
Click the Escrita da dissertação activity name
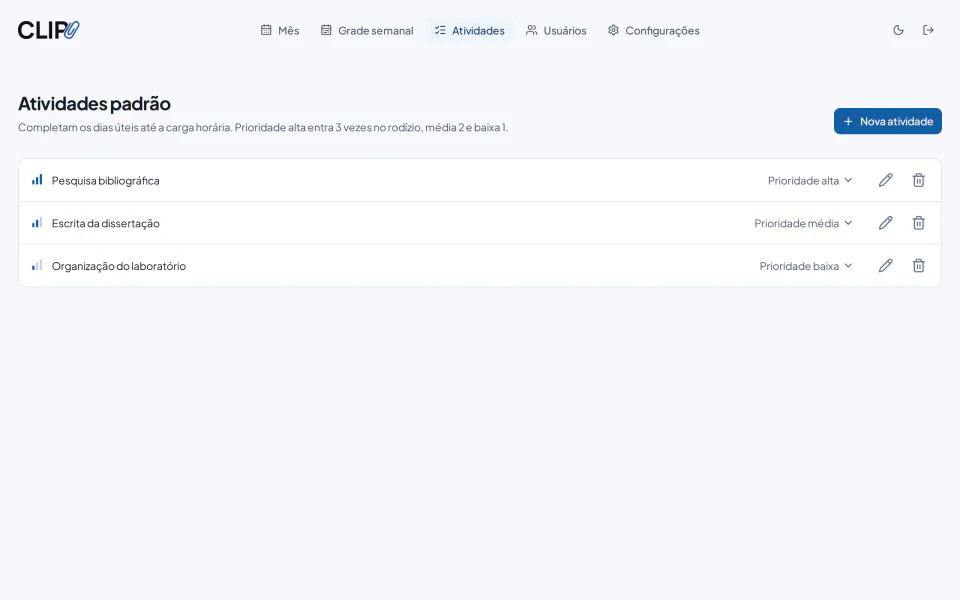(x=105, y=223)
